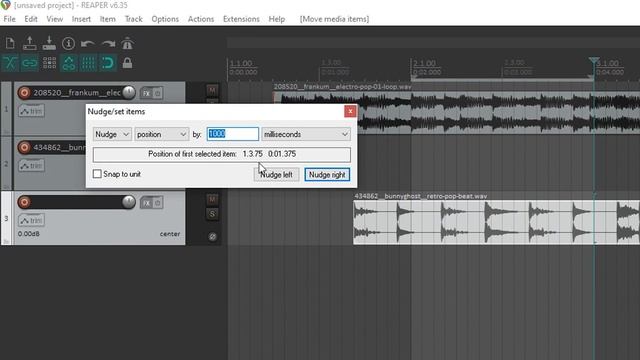Open the Edit menu
Image resolution: width=640 pixels, height=360 pixels.
pyautogui.click(x=31, y=19)
